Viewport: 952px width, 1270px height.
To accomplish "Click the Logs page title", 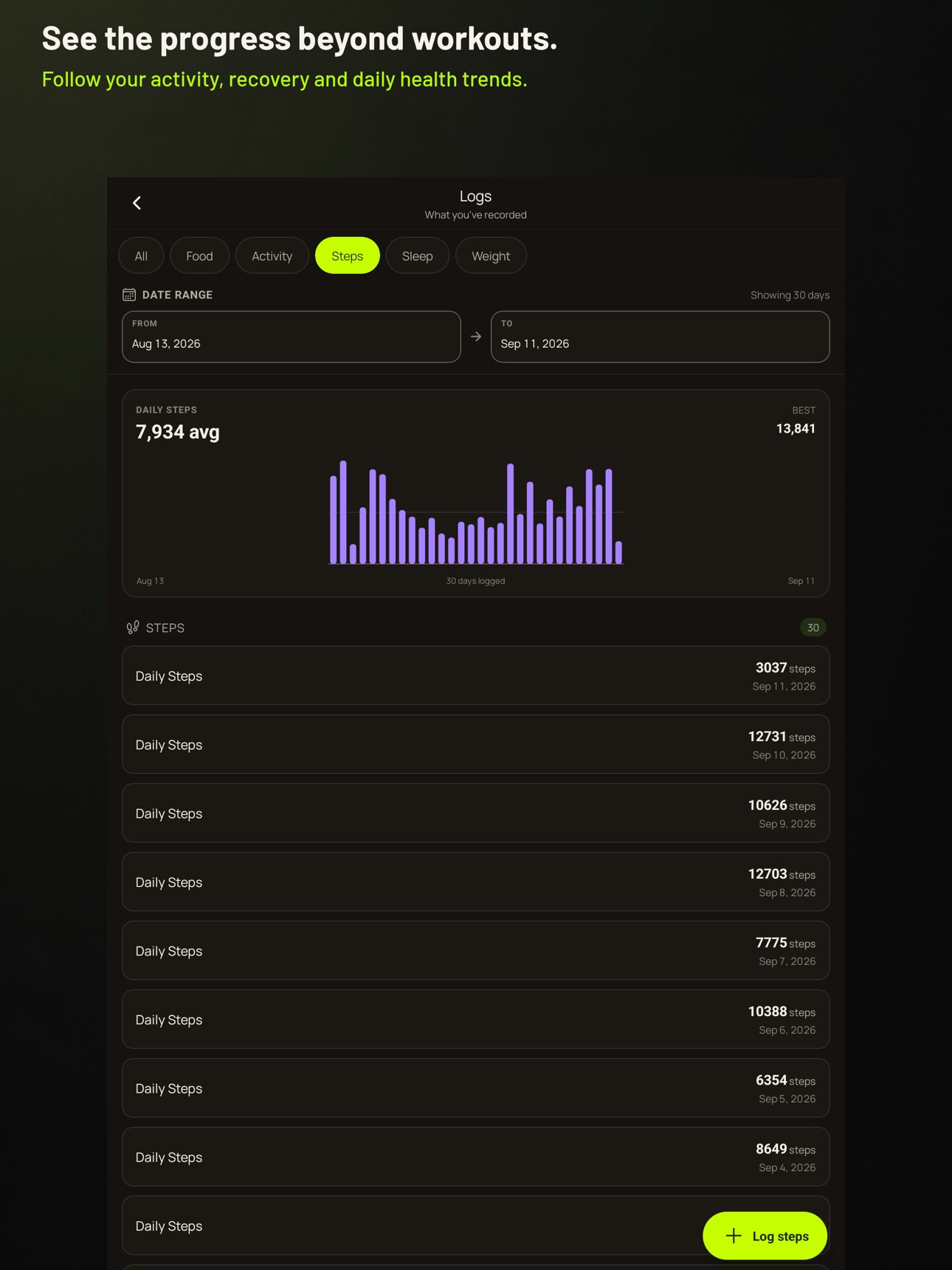I will (x=476, y=196).
